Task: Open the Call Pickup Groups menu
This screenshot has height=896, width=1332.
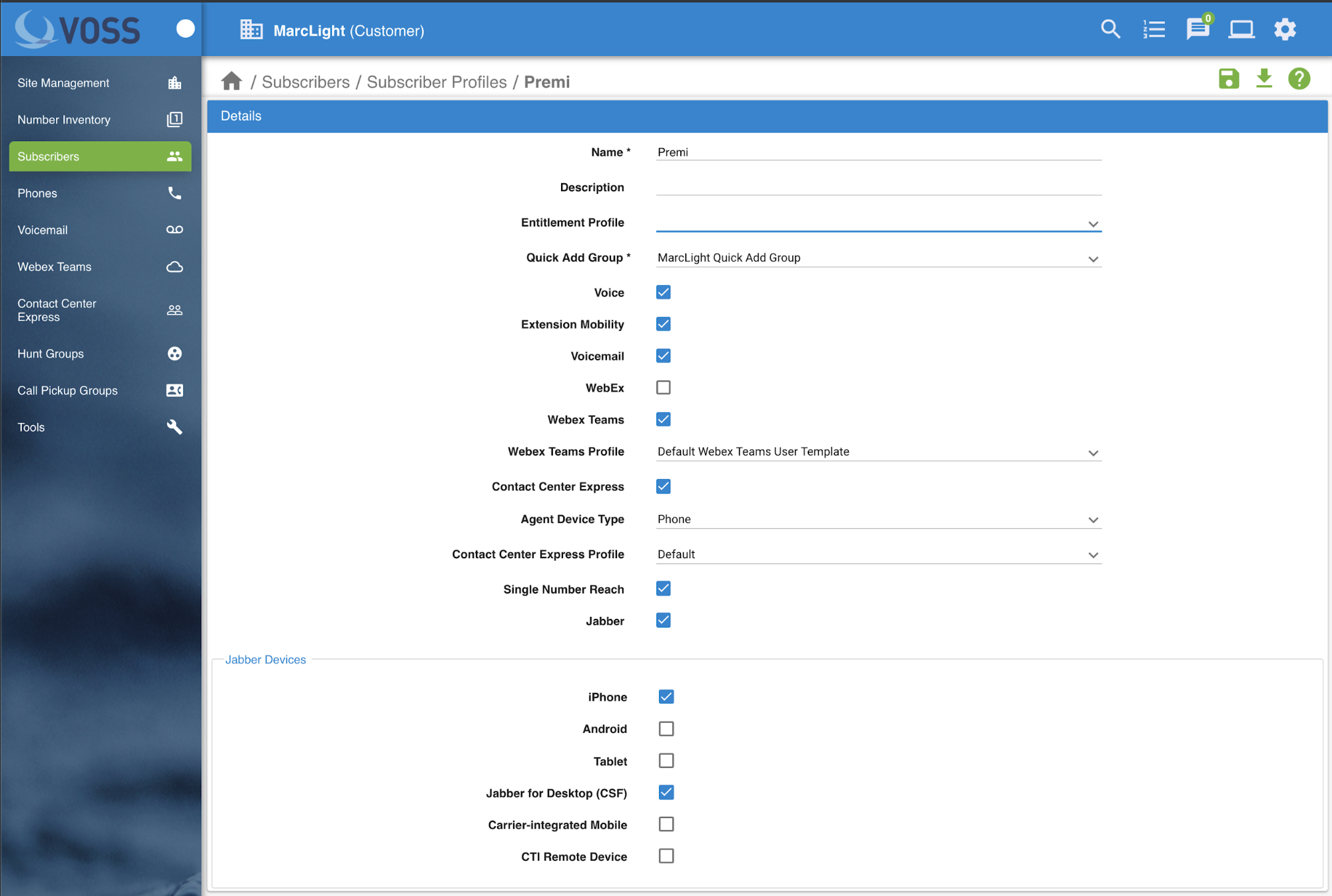Action: pyautogui.click(x=100, y=390)
